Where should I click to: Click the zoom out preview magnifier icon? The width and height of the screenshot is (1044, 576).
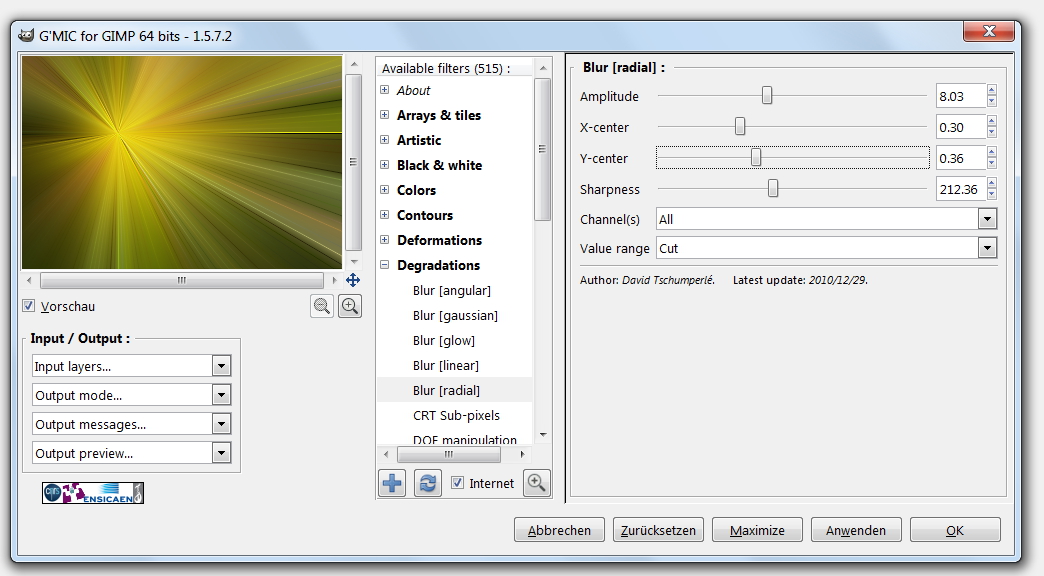[x=322, y=307]
